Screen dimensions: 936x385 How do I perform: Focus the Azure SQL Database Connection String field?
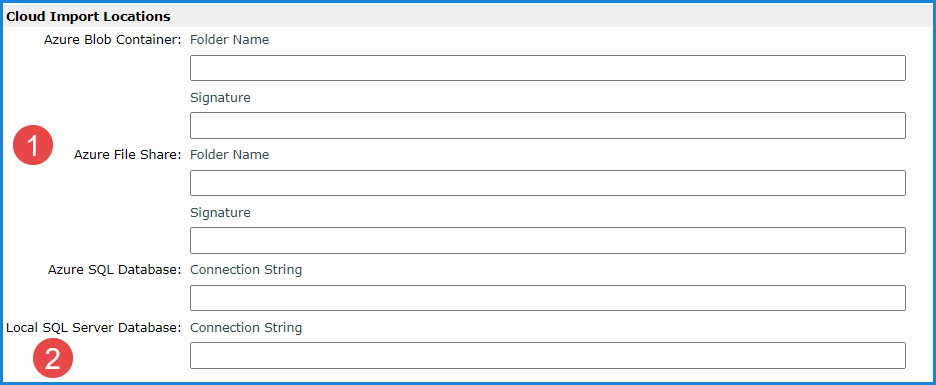[x=547, y=298]
